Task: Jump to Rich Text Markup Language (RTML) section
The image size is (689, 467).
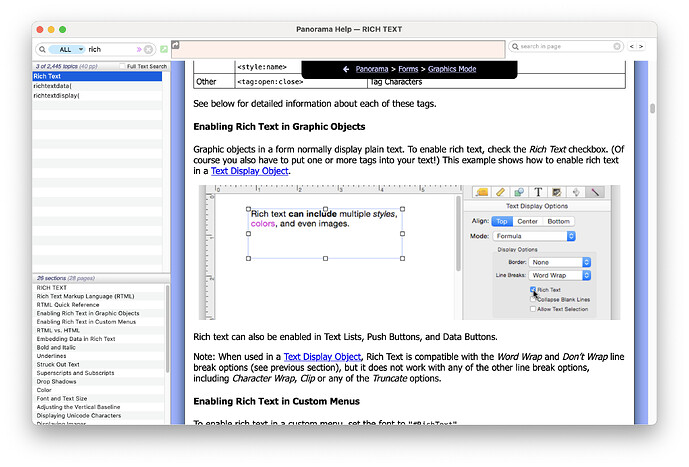Action: pyautogui.click(x=86, y=297)
